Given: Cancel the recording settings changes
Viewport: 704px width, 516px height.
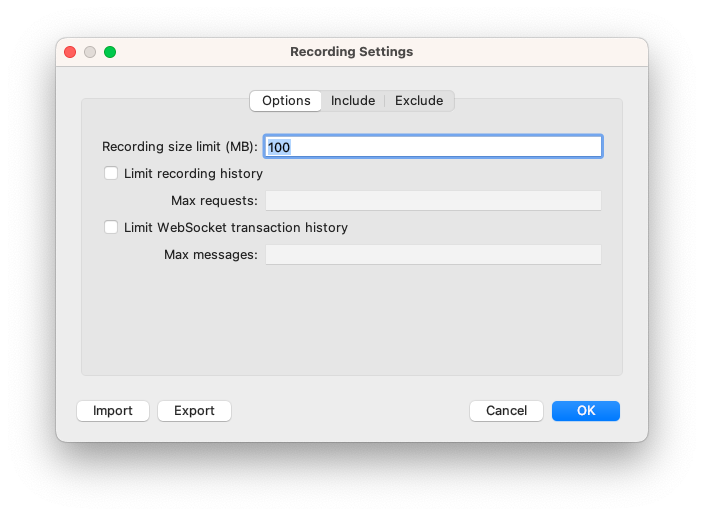Looking at the screenshot, I should 506,411.
